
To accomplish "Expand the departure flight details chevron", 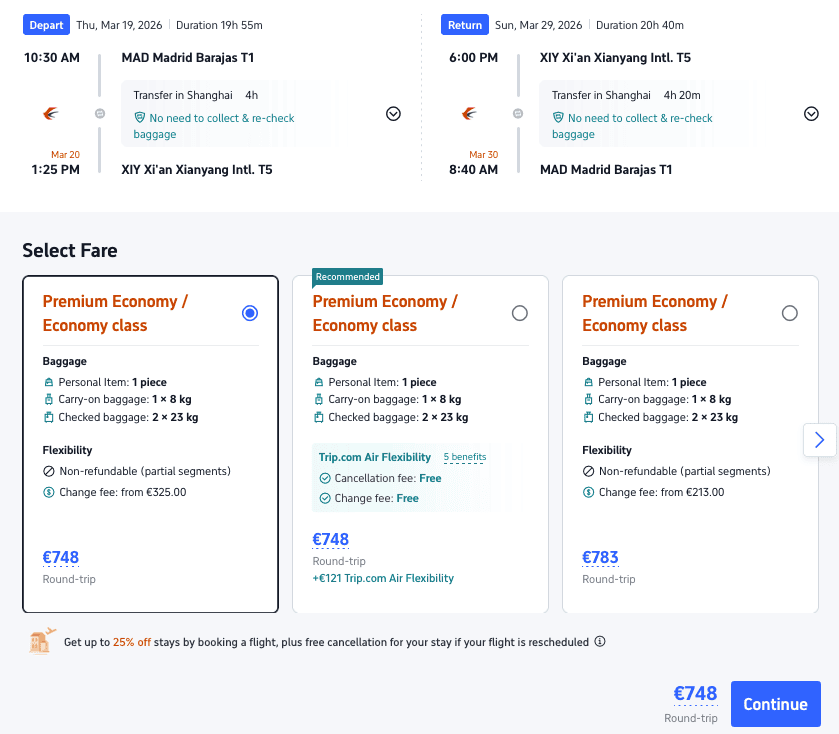I will 393,114.
